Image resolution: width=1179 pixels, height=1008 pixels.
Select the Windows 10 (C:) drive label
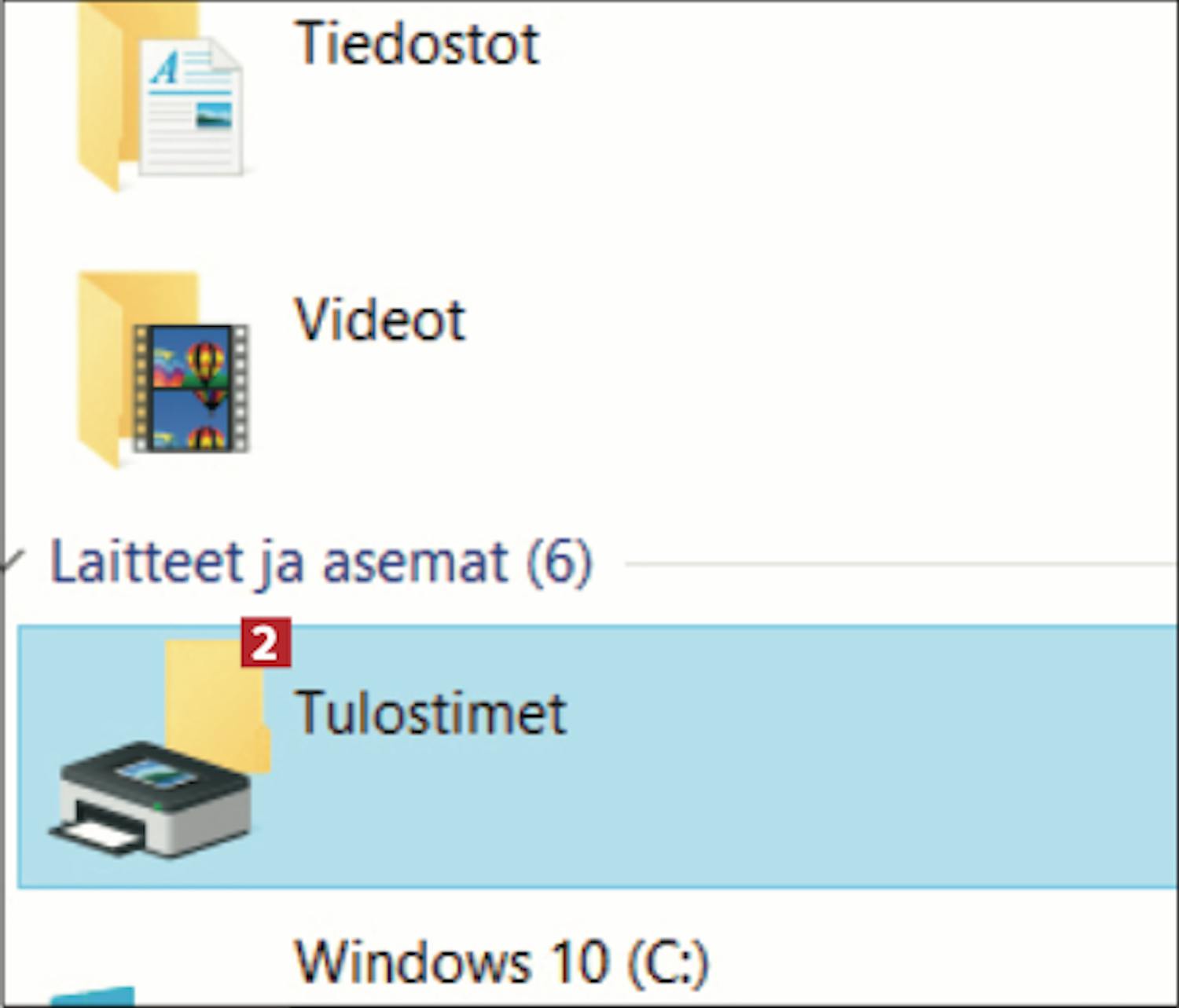coord(501,961)
